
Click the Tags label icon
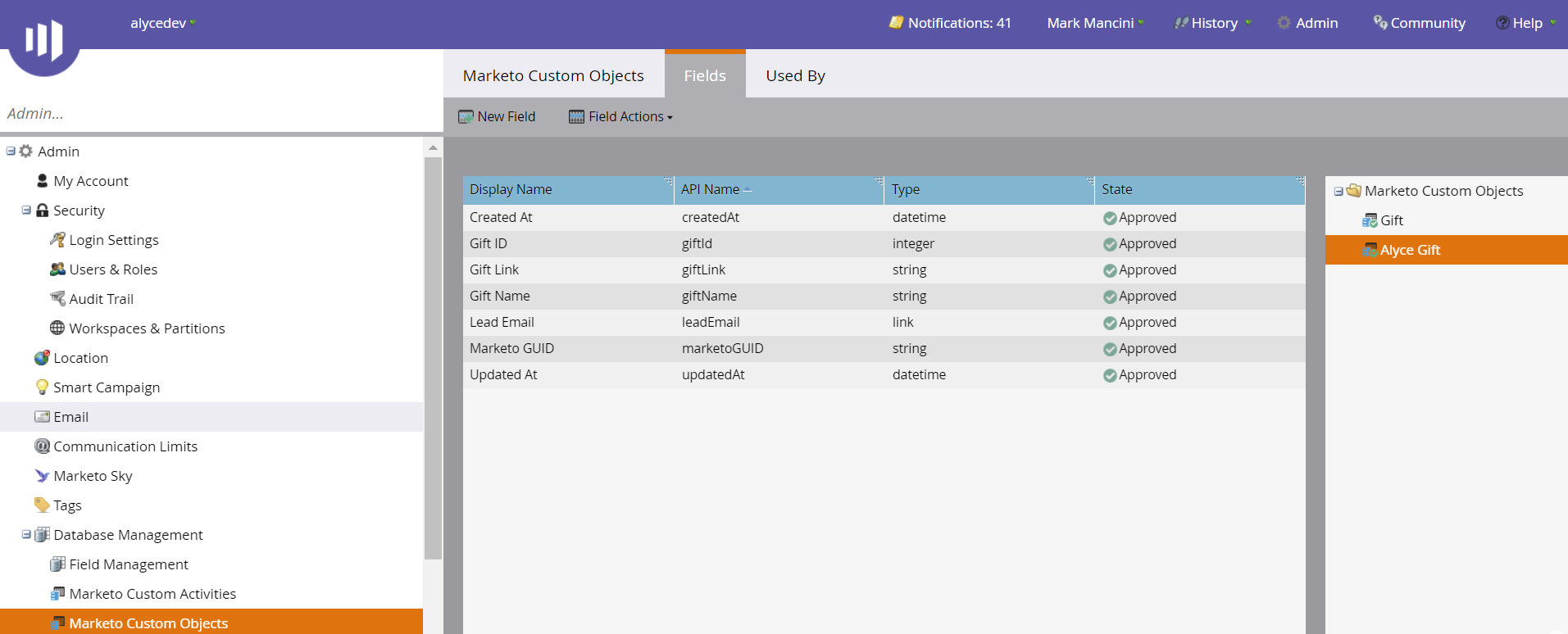pyautogui.click(x=42, y=505)
